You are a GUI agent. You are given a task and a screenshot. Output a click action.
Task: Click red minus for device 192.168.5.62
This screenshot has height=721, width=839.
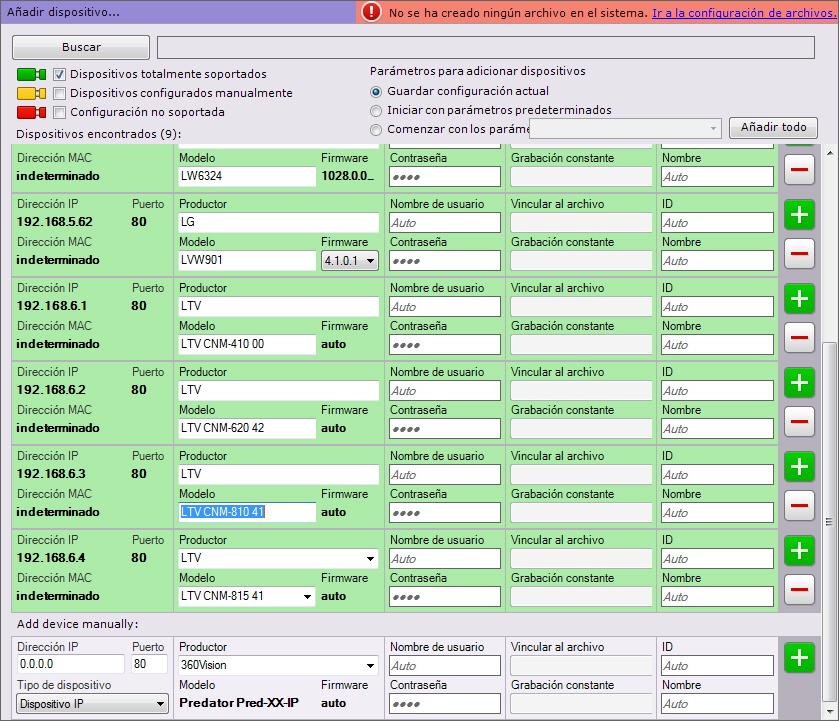pyautogui.click(x=799, y=254)
